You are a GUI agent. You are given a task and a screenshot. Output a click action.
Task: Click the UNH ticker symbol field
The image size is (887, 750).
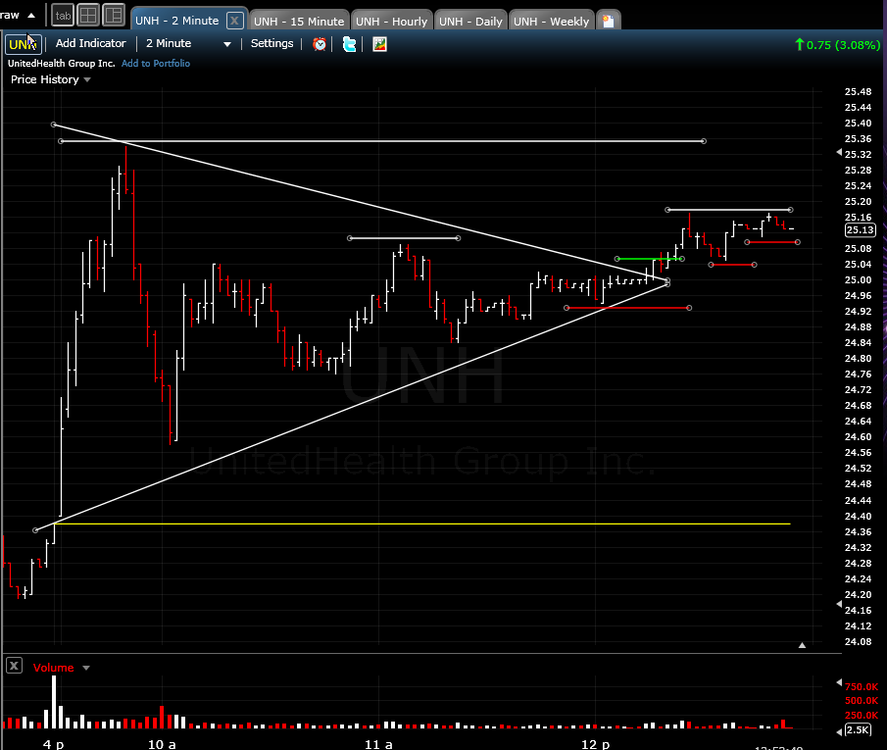click(x=23, y=44)
